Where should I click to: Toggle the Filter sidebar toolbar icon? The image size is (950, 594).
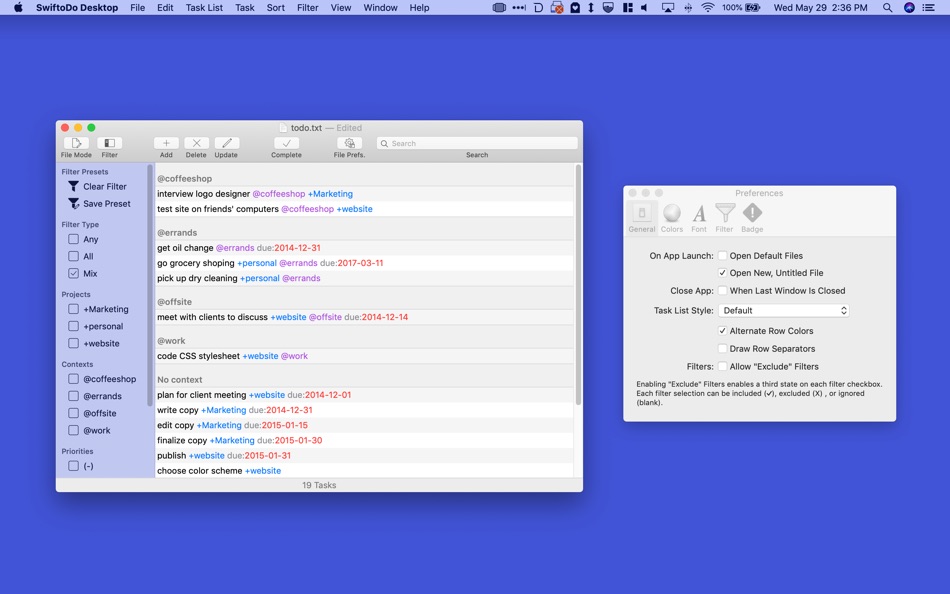pyautogui.click(x=110, y=144)
